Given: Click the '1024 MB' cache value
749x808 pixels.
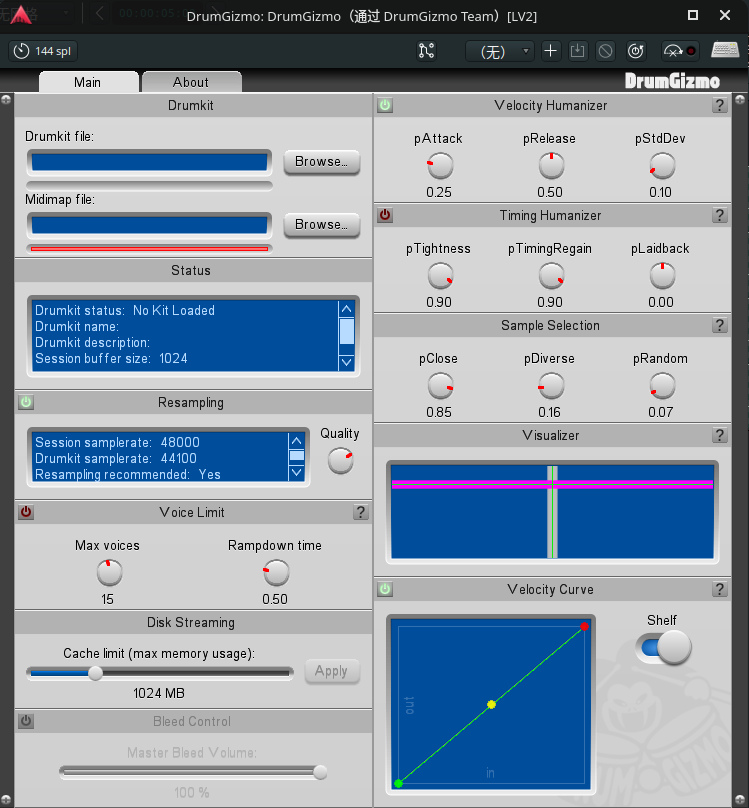Looking at the screenshot, I should tap(159, 693).
